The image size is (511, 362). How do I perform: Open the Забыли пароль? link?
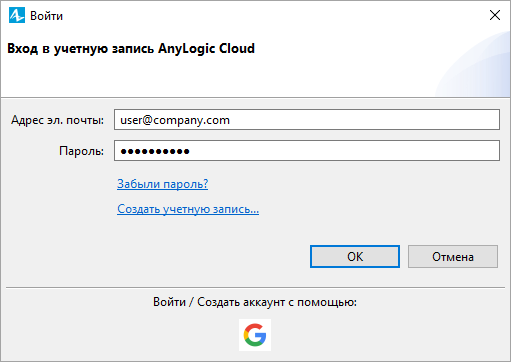(162, 184)
